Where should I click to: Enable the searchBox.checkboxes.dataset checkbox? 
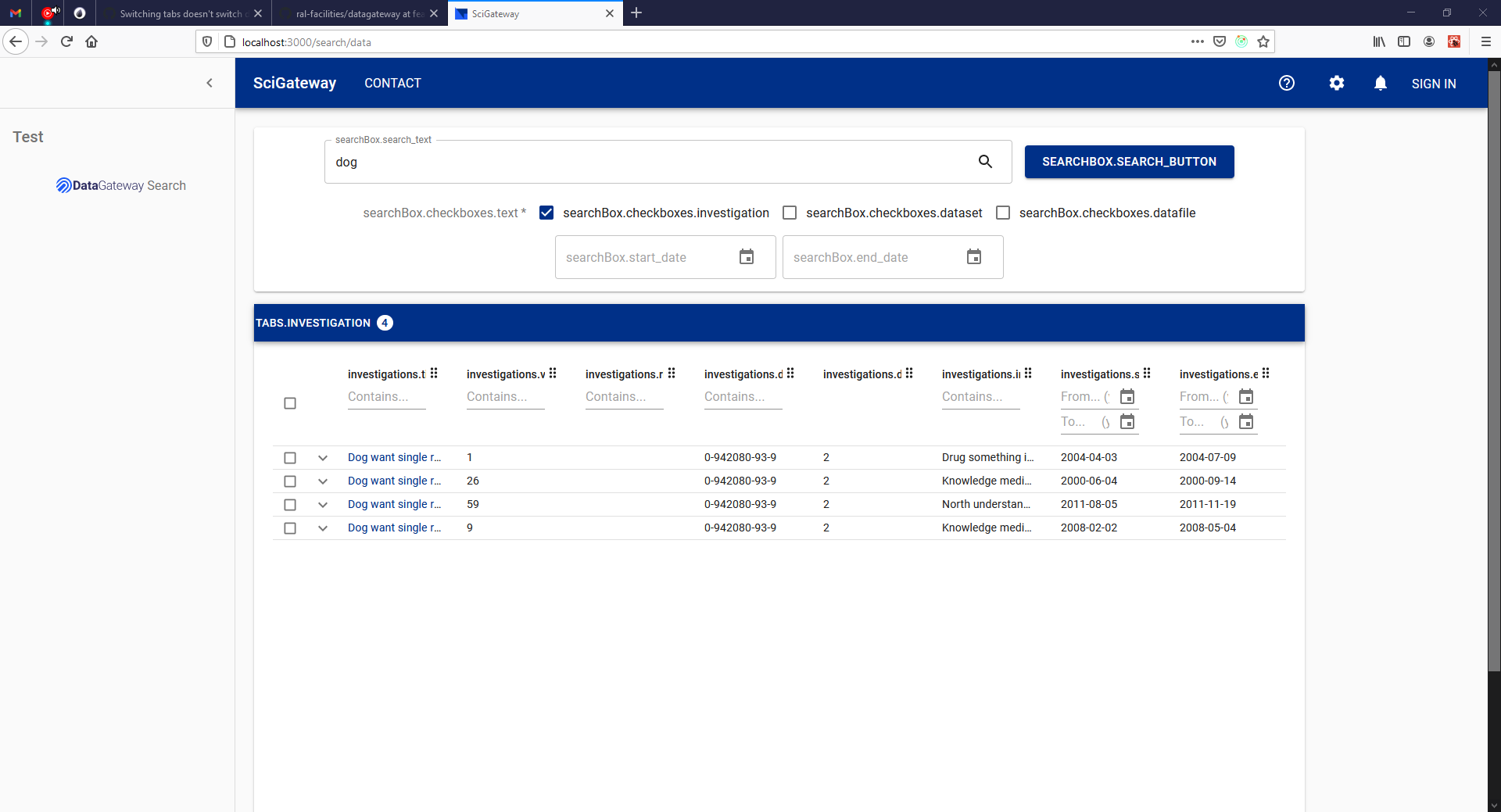pyautogui.click(x=790, y=213)
